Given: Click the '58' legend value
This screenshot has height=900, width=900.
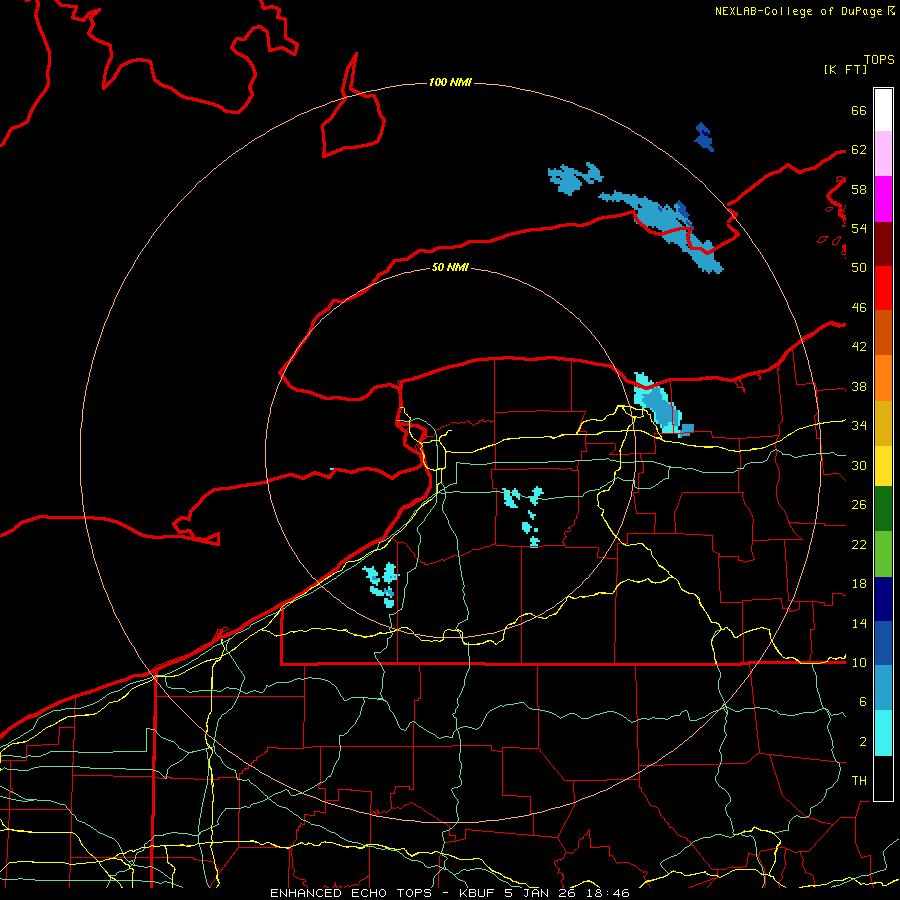Looking at the screenshot, I should click(x=859, y=189).
